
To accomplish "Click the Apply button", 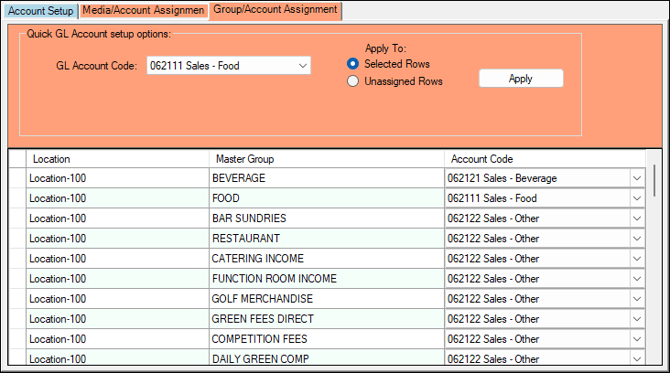I will [521, 79].
